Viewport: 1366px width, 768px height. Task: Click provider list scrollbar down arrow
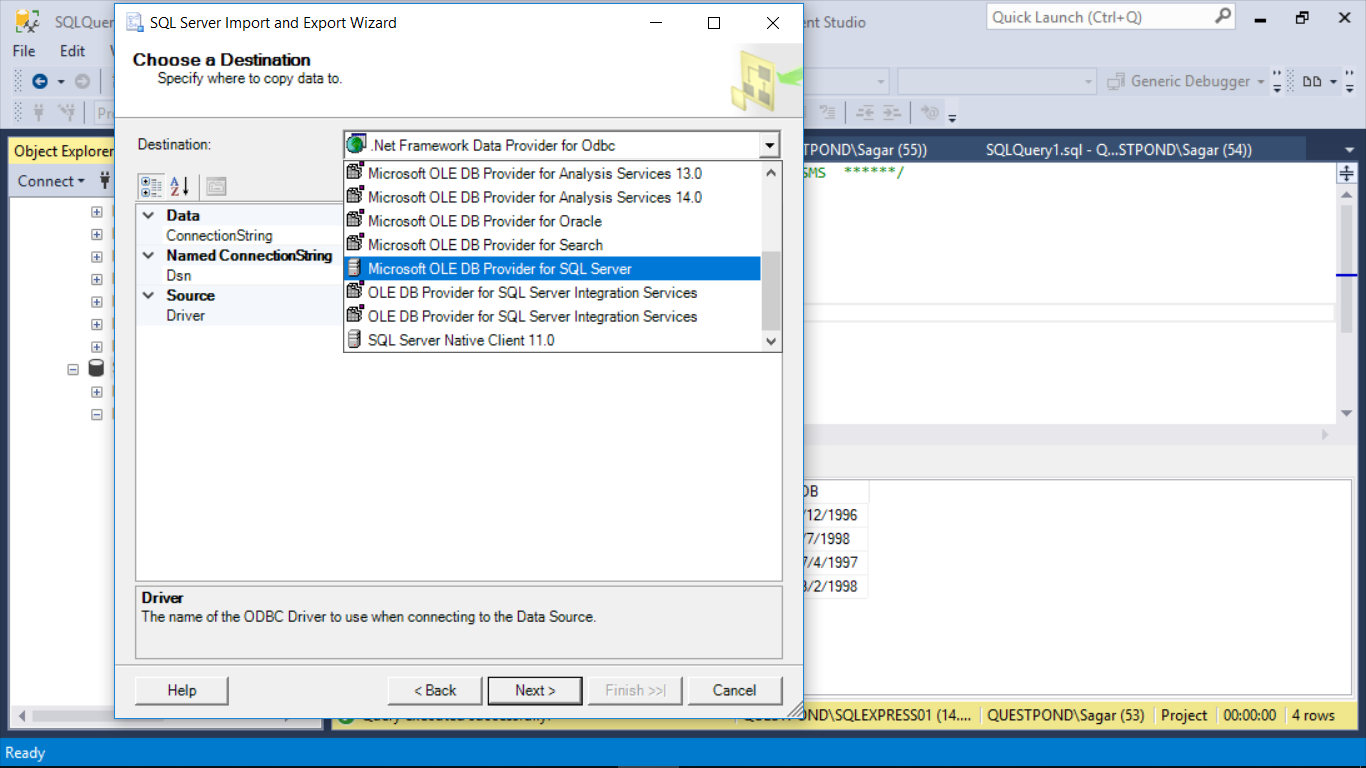pos(771,341)
